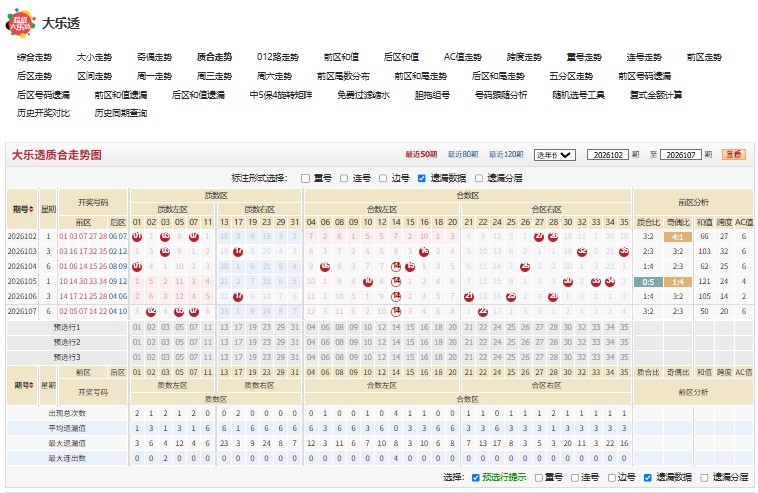Select number 01 in 预选行1
This screenshot has height=493, width=758.
point(137,327)
